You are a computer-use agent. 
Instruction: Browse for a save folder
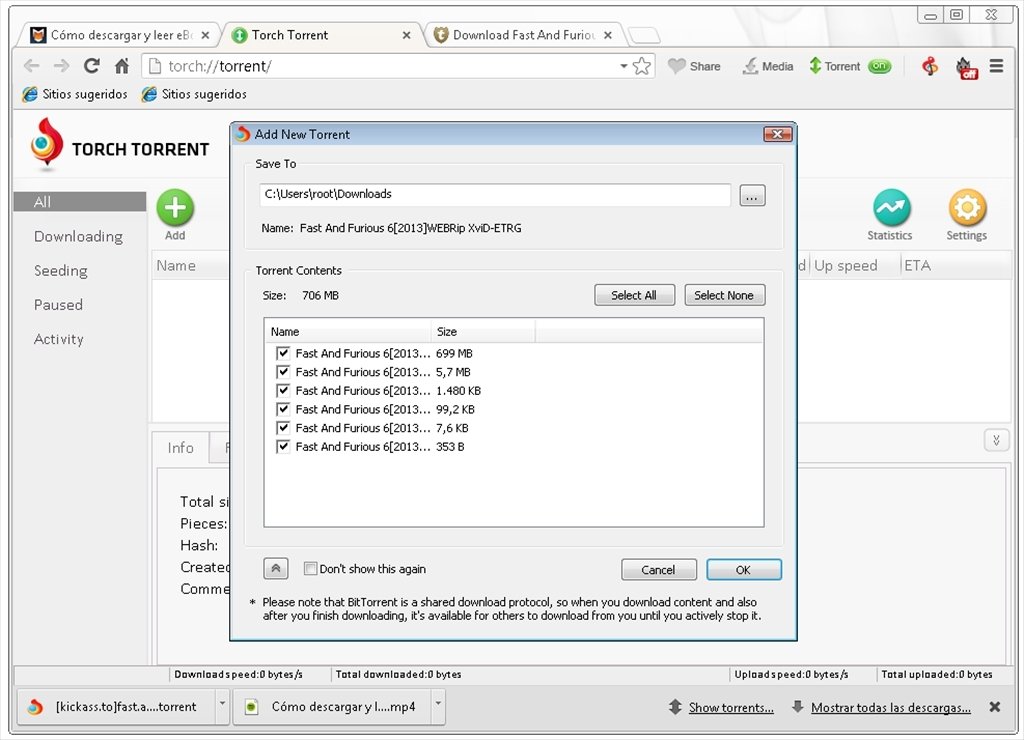click(x=752, y=195)
